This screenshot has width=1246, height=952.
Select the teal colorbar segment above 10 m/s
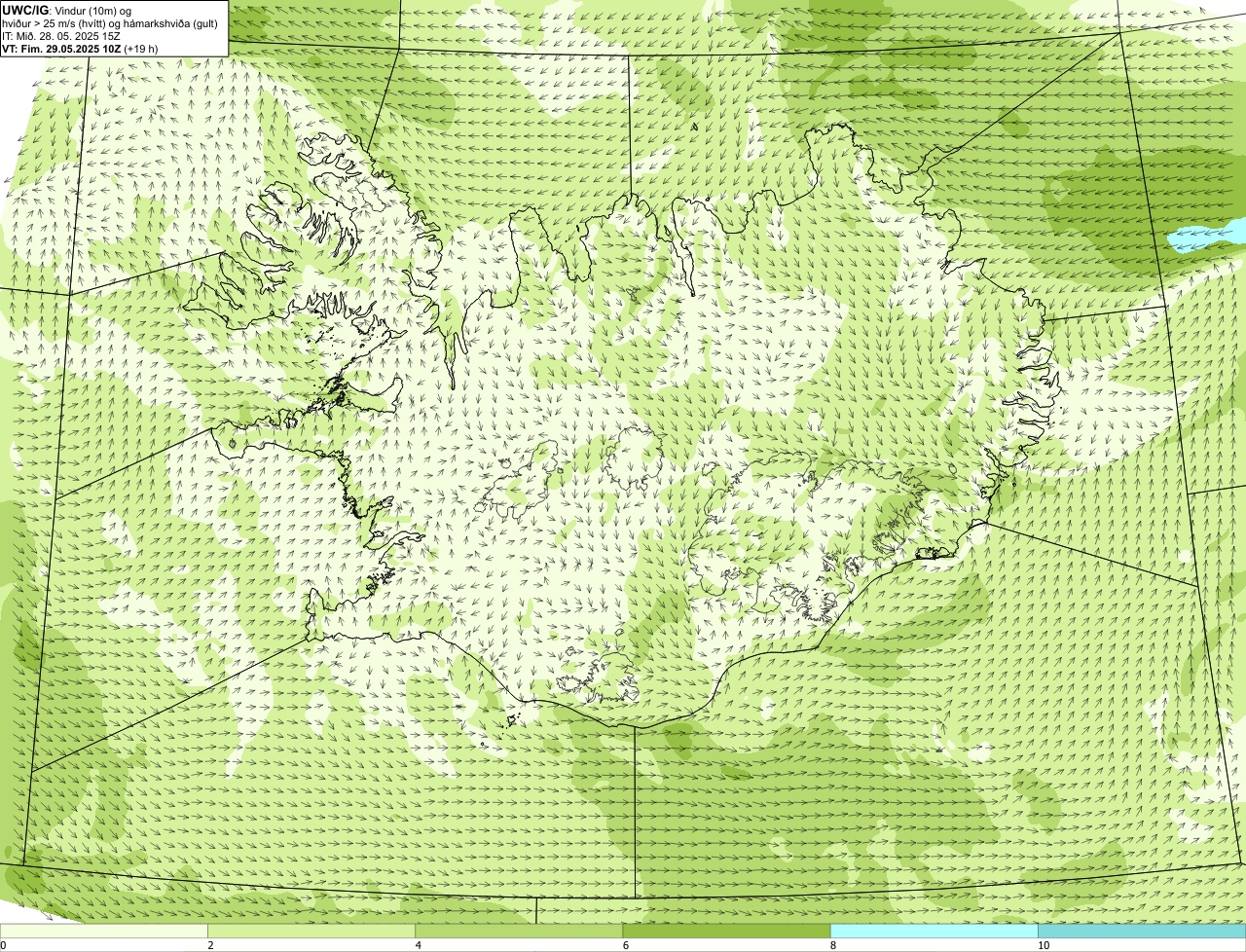[x=1142, y=932]
